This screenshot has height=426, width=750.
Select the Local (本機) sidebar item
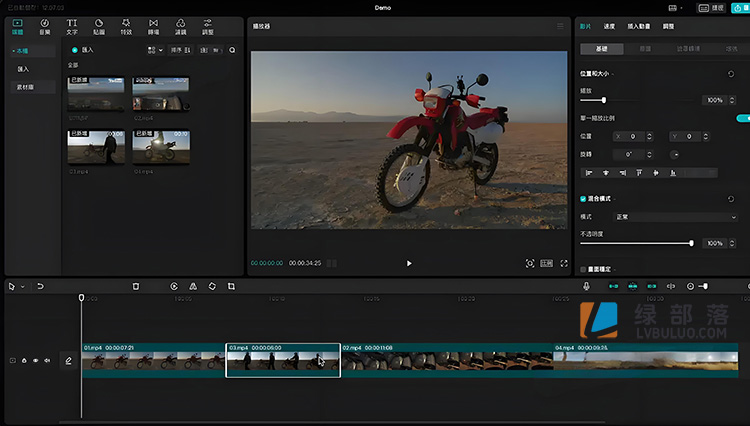point(33,51)
